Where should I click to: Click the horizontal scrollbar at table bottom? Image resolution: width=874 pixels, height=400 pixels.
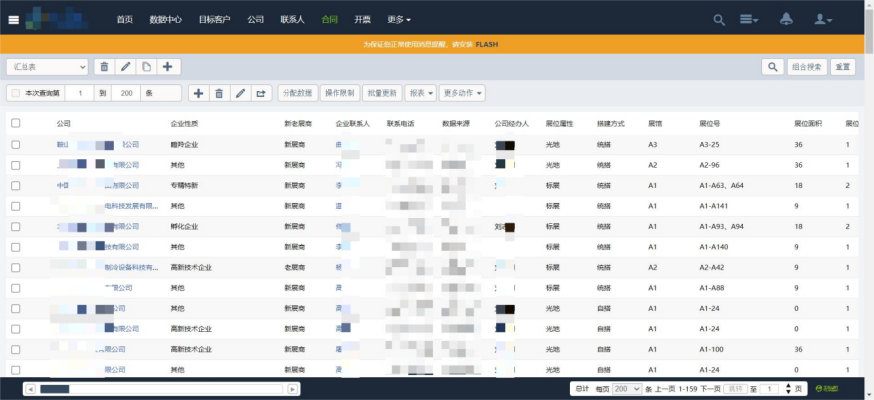click(x=161, y=388)
